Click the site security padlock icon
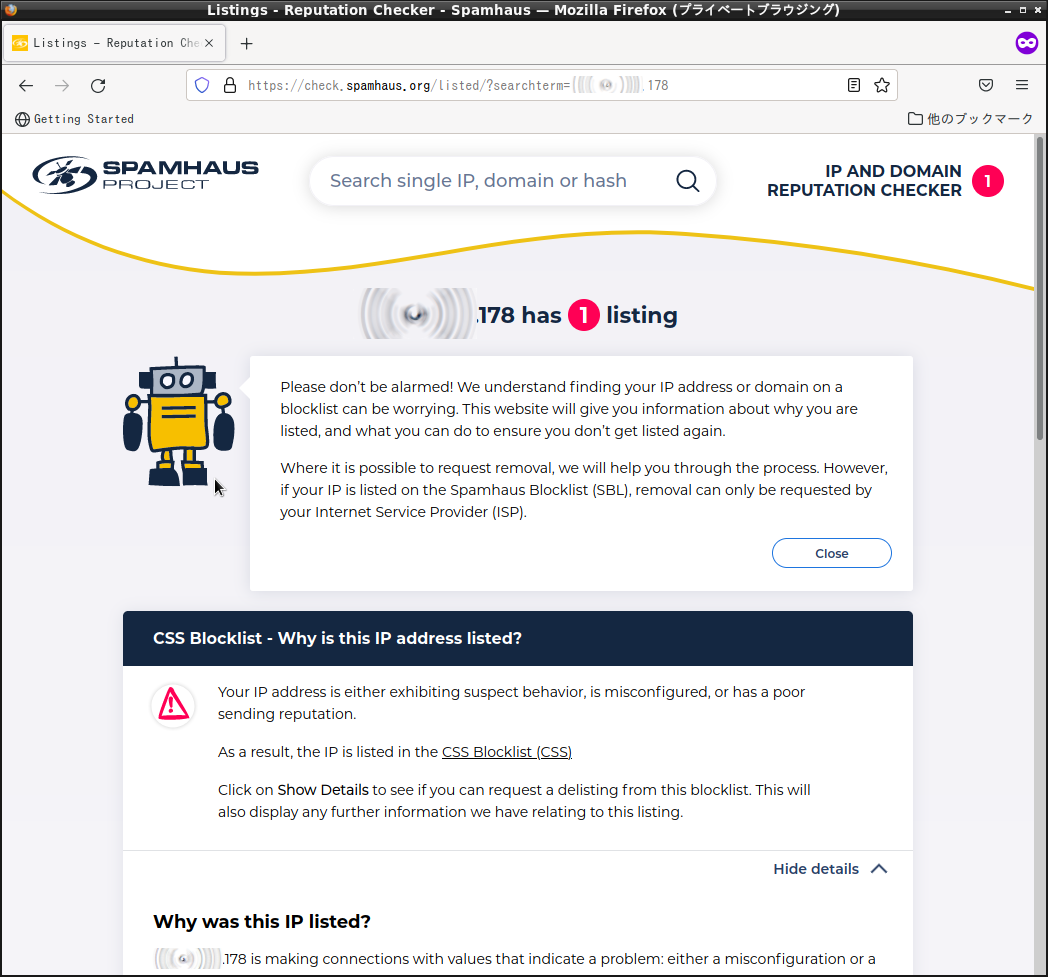Image resolution: width=1048 pixels, height=977 pixels. pyautogui.click(x=230, y=86)
